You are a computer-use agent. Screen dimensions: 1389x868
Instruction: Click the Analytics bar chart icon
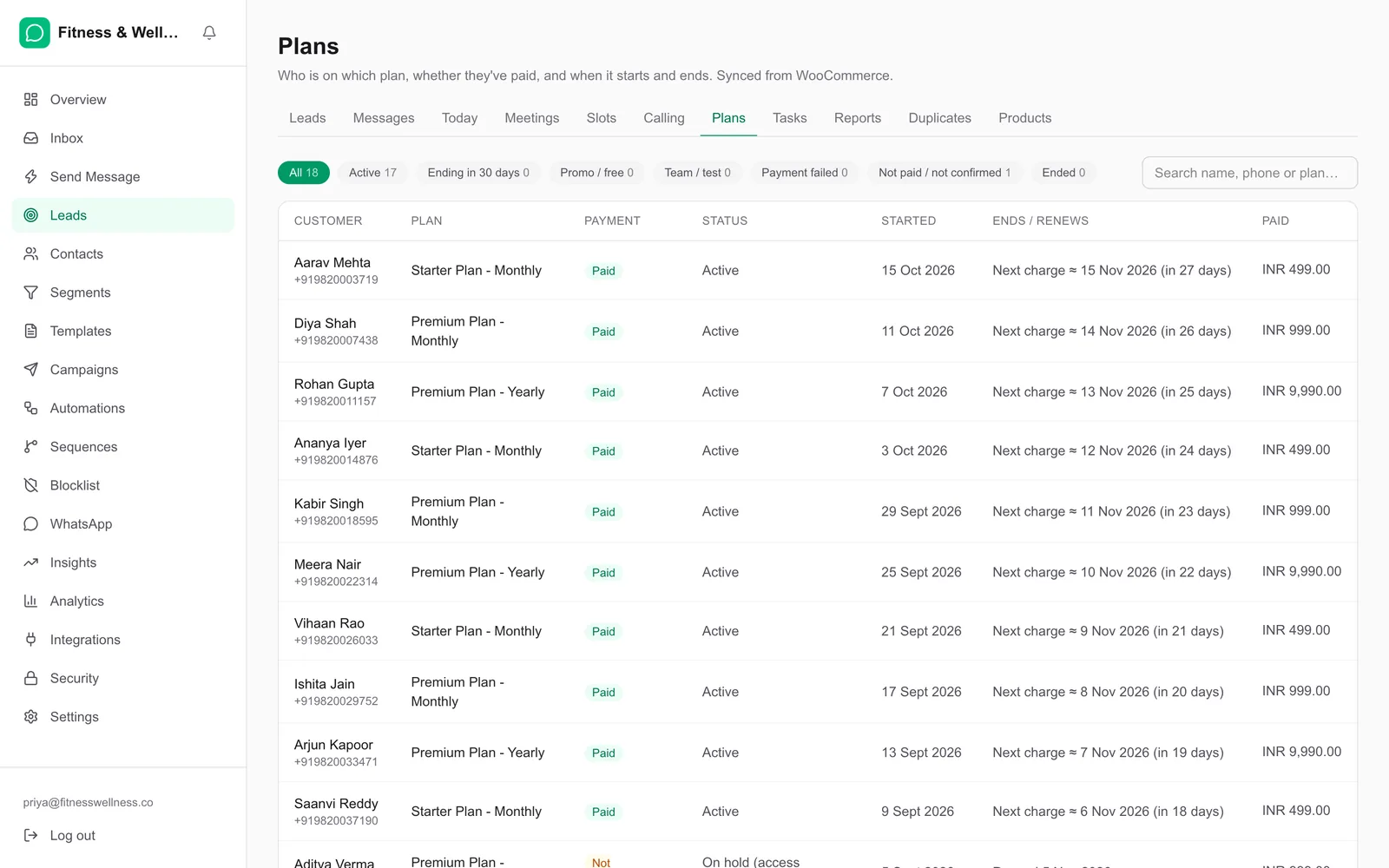[31, 601]
